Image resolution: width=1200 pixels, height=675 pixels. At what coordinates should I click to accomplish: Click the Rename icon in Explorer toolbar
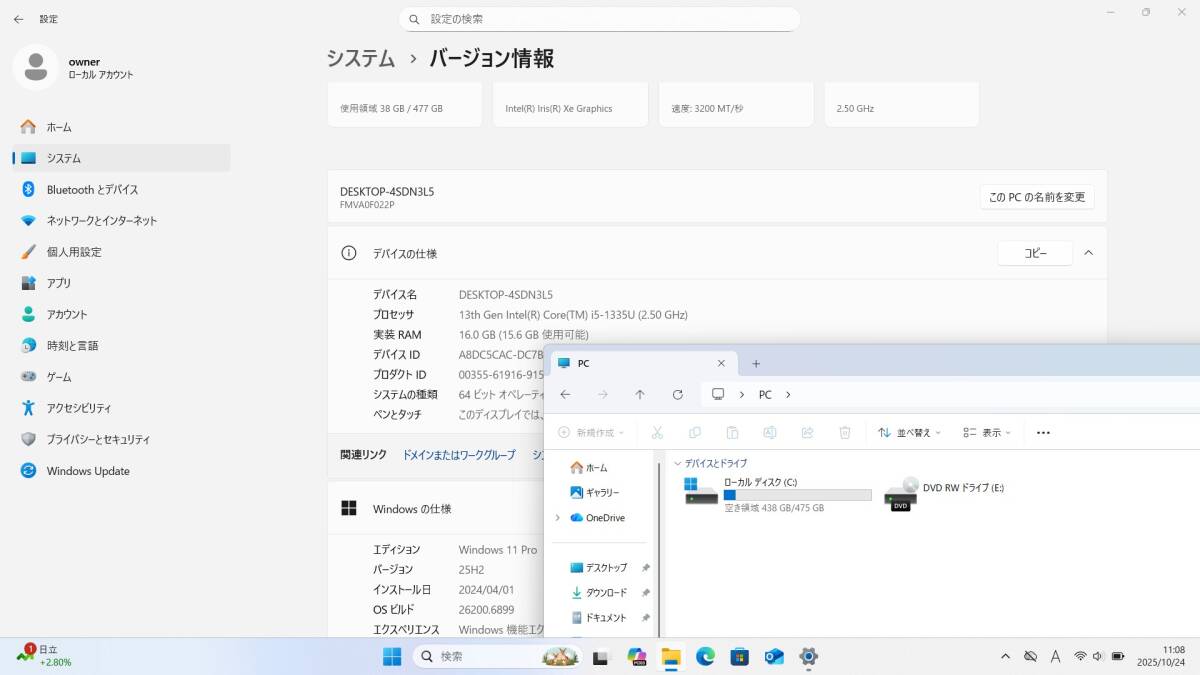pos(770,431)
